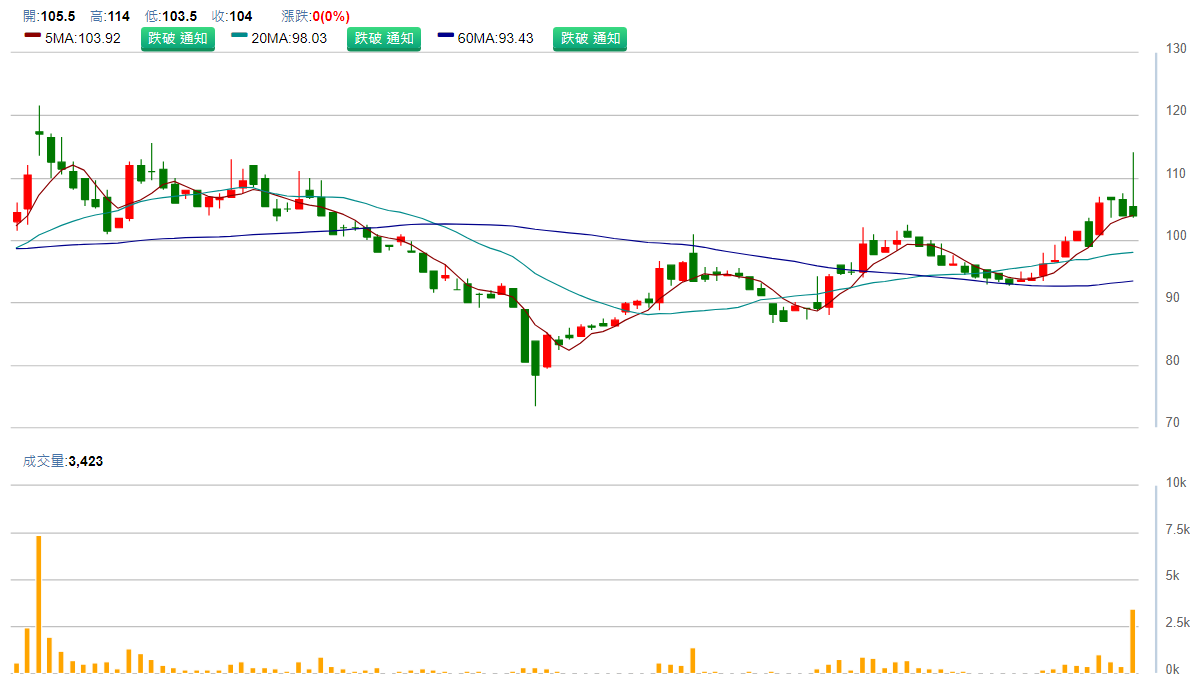Click the 130 price axis label
The width and height of the screenshot is (1204, 685).
tap(1176, 49)
